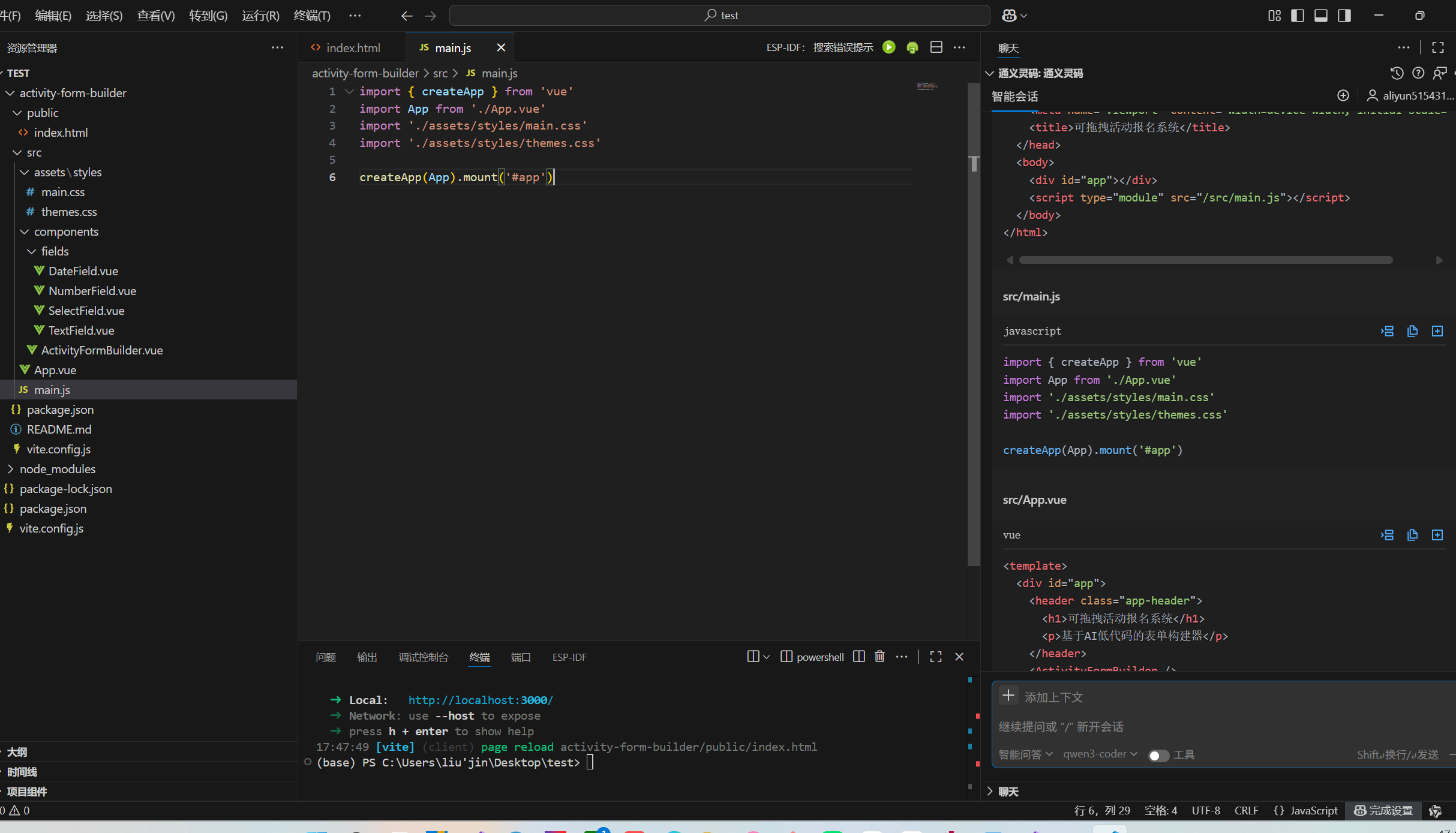Create new file from javascript block
The height and width of the screenshot is (833, 1456).
(1437, 331)
